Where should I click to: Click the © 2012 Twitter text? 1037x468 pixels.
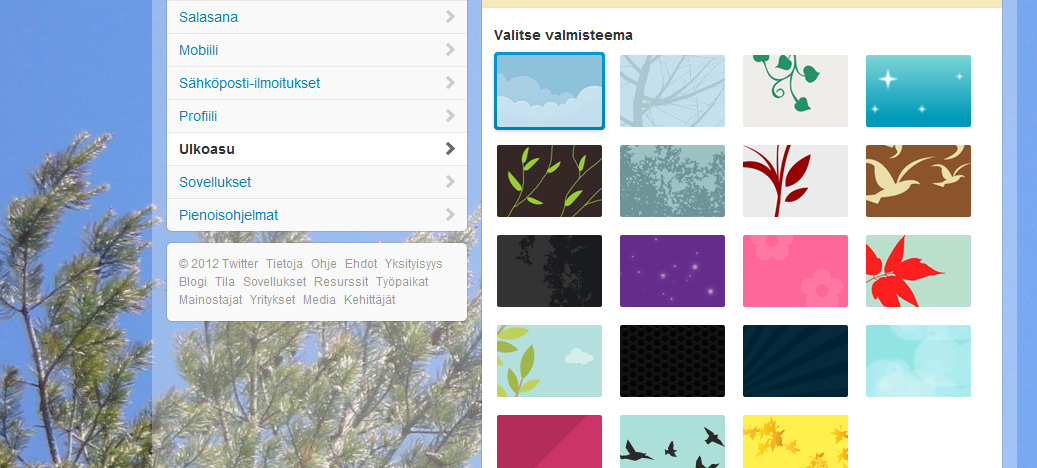218,264
